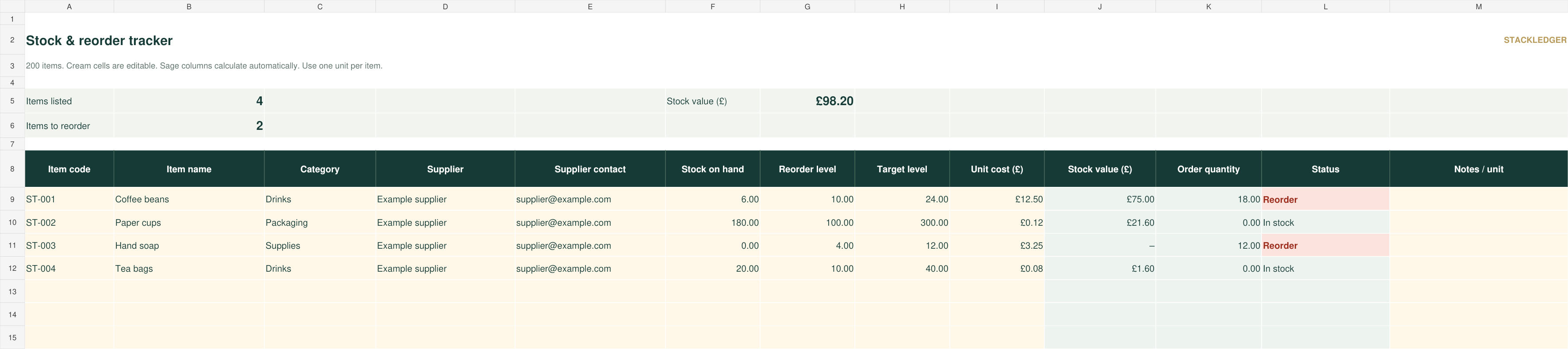
Task: Select the total stock value £98.20
Action: [807, 101]
